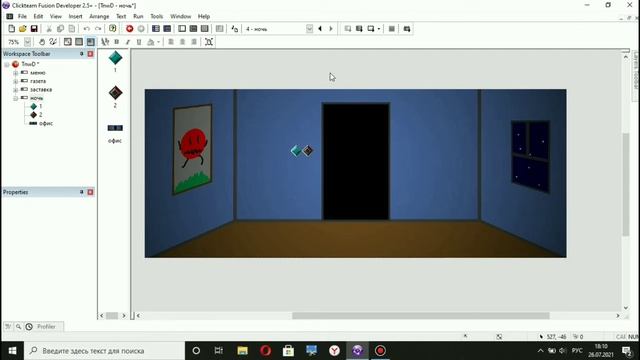Stop the application with the grey circle icon
Screen dimensions: 640x360
click(141, 29)
